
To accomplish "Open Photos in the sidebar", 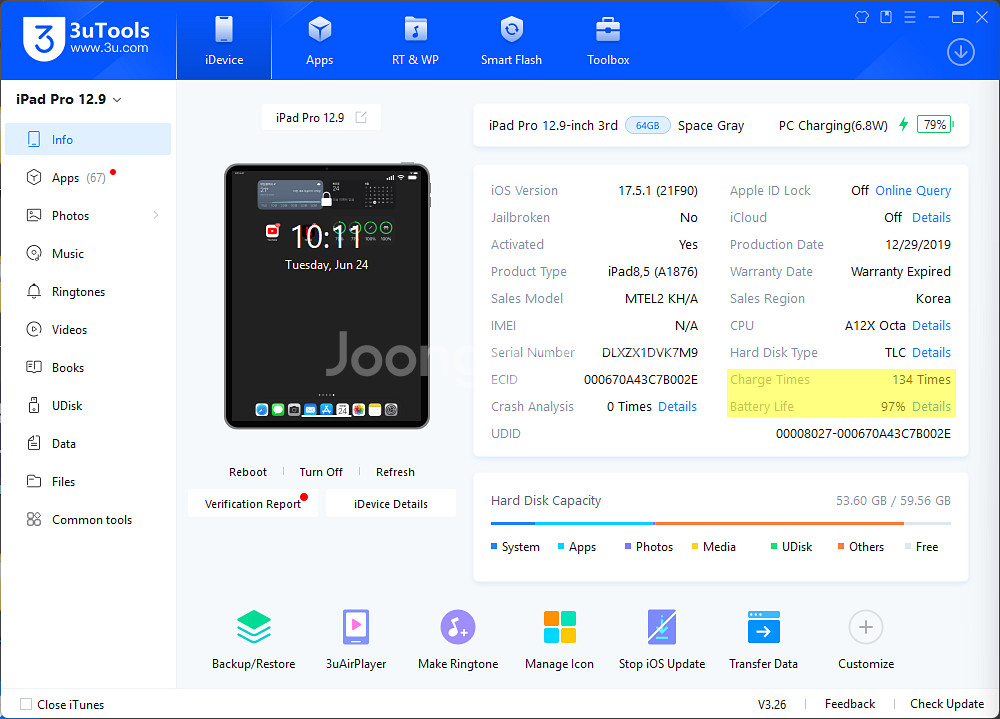I will (88, 216).
